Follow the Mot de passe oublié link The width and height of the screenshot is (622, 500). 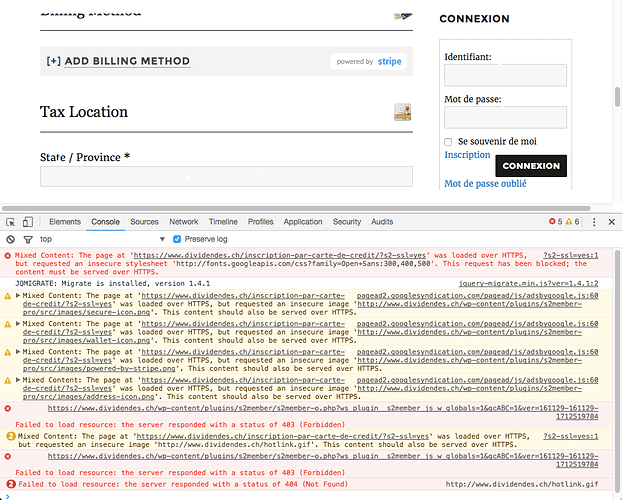click(485, 184)
